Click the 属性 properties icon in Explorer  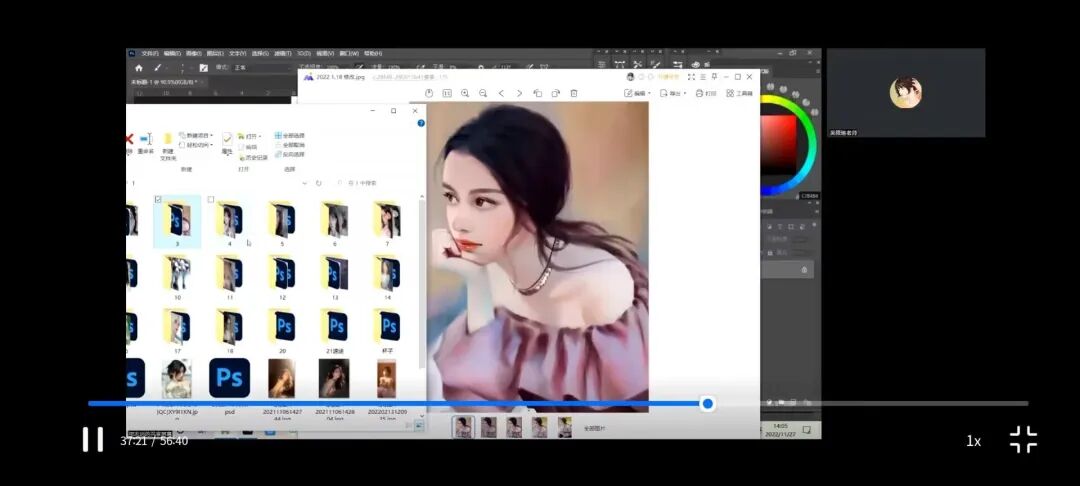tap(227, 143)
